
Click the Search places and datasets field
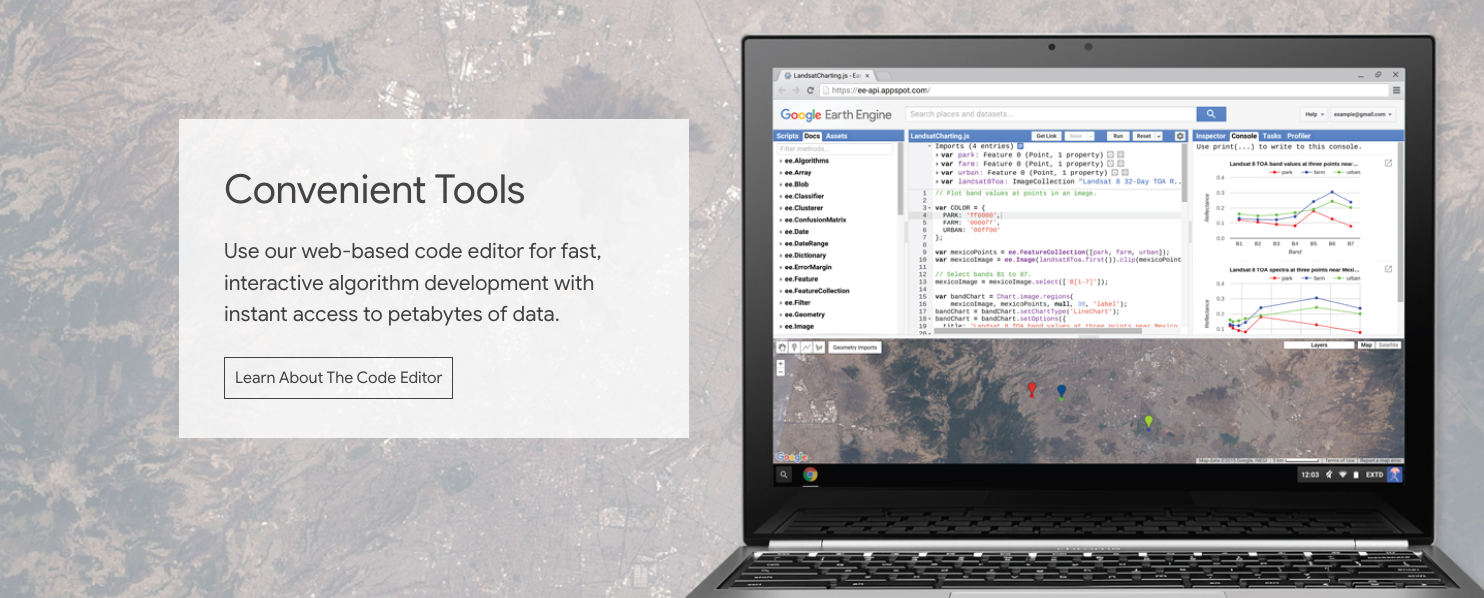coord(1050,115)
